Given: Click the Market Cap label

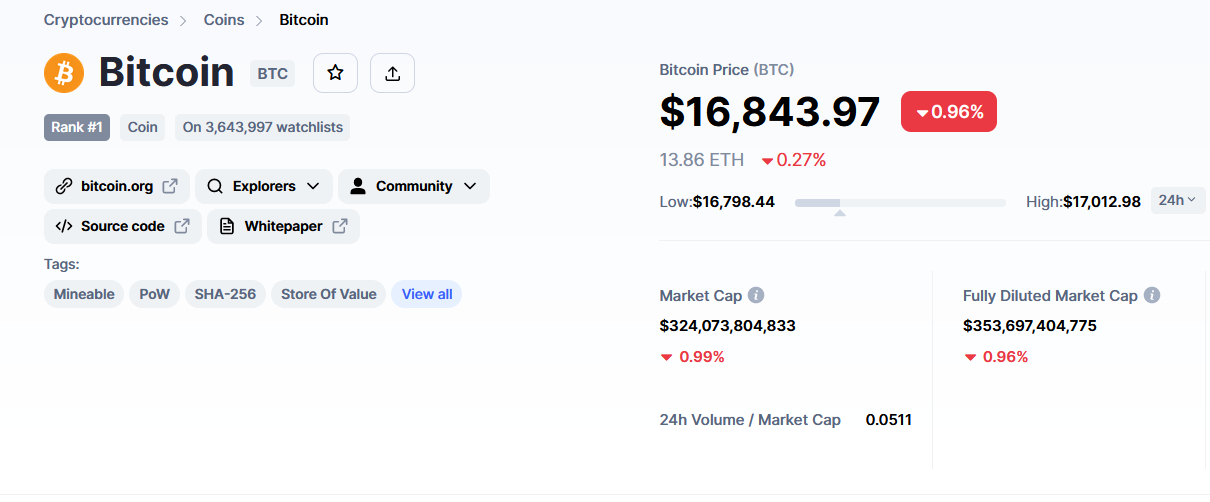Looking at the screenshot, I should click(701, 296).
